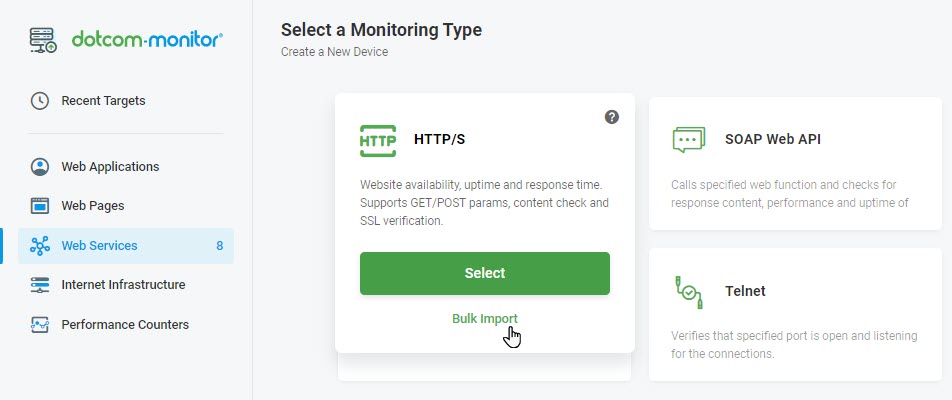Open help question mark on HTTP/S card
Image resolution: width=952 pixels, height=400 pixels.
click(x=612, y=117)
